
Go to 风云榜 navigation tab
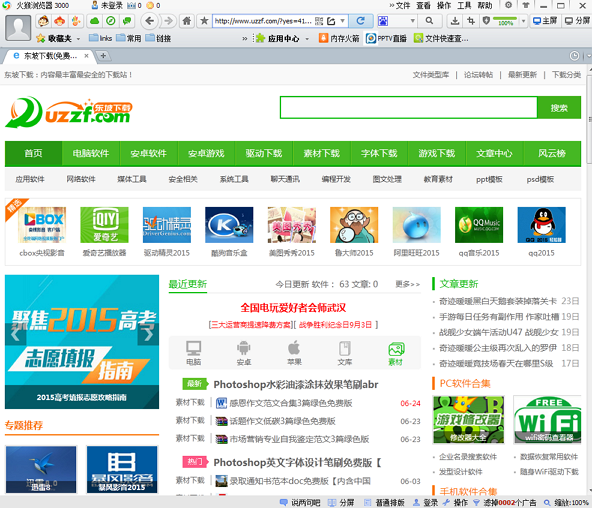pos(552,153)
